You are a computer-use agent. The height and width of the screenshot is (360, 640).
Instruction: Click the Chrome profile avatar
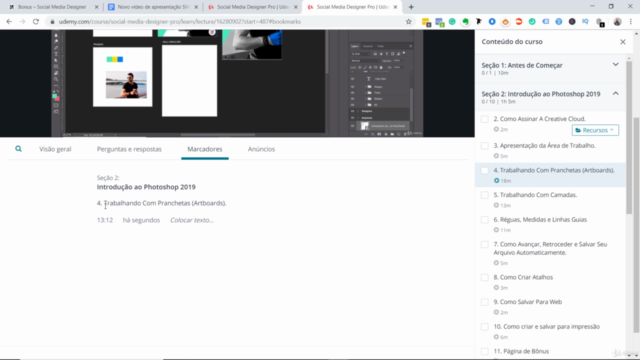coord(617,22)
